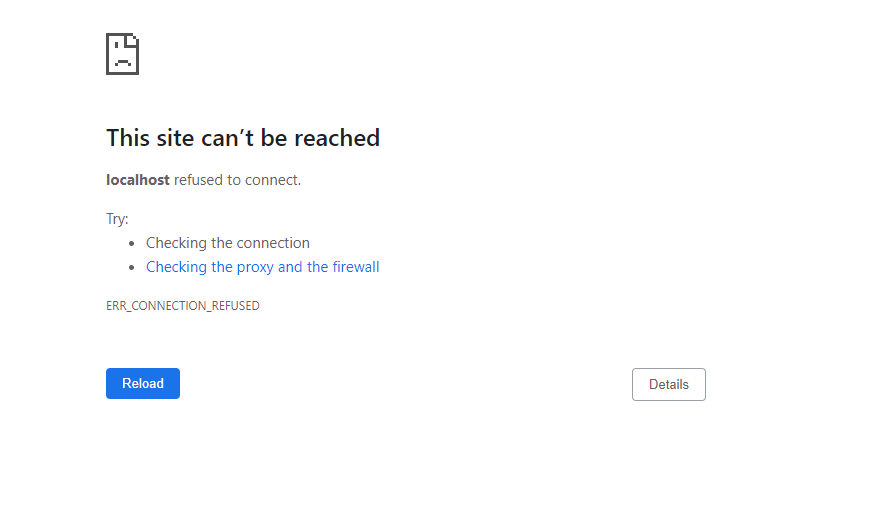This screenshot has width=874, height=526.
Task: Click the bullet before 'Checking the connection'
Action: (x=132, y=243)
